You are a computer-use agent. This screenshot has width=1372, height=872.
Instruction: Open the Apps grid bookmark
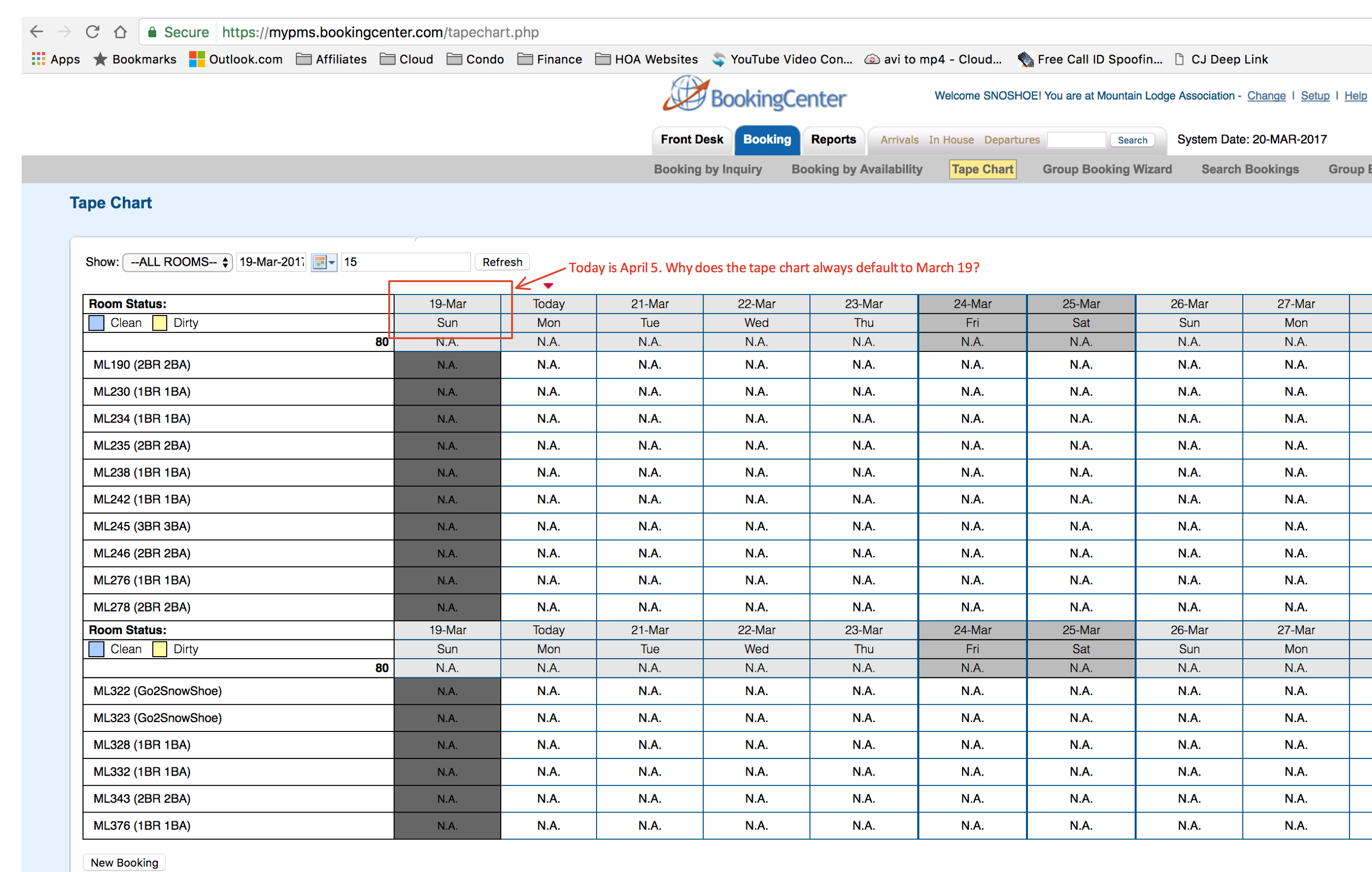point(56,59)
